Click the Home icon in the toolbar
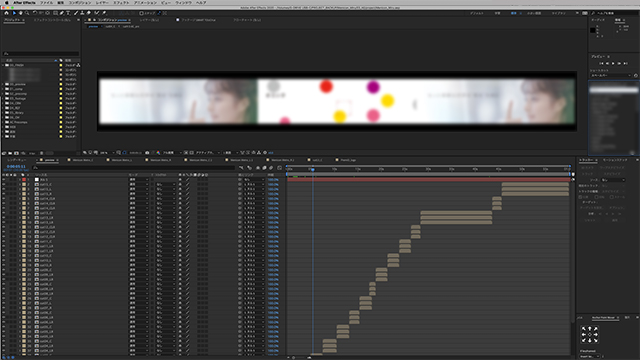This screenshot has height=360, width=640. click(7, 13)
